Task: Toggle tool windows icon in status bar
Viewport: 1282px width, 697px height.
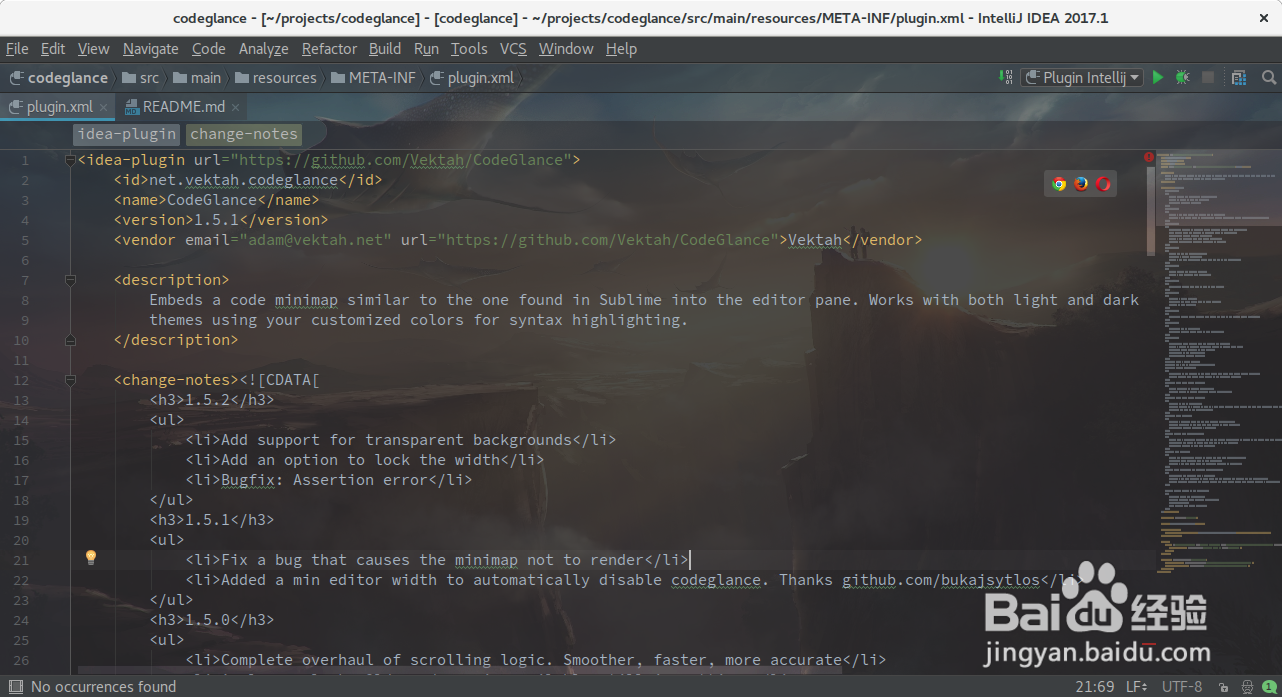Action: pos(15,687)
